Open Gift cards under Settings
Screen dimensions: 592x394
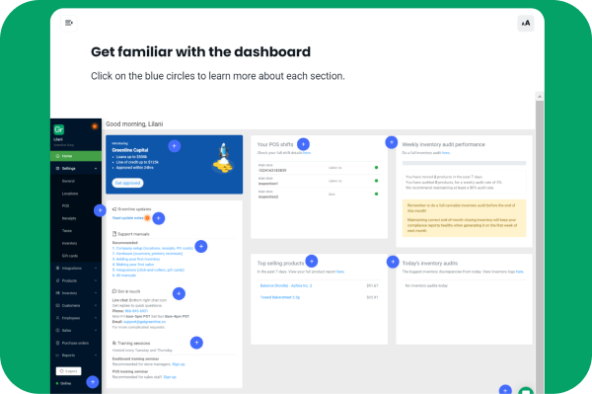[x=70, y=256]
